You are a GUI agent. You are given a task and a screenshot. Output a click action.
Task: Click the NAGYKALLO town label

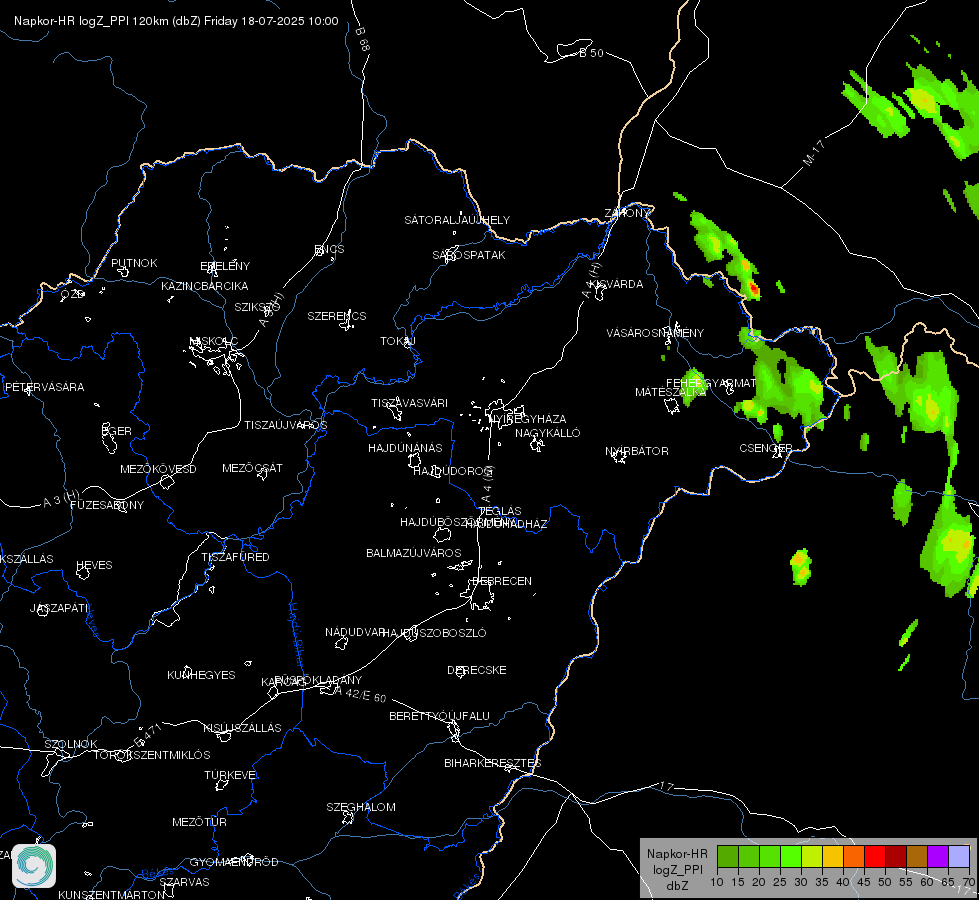point(548,433)
